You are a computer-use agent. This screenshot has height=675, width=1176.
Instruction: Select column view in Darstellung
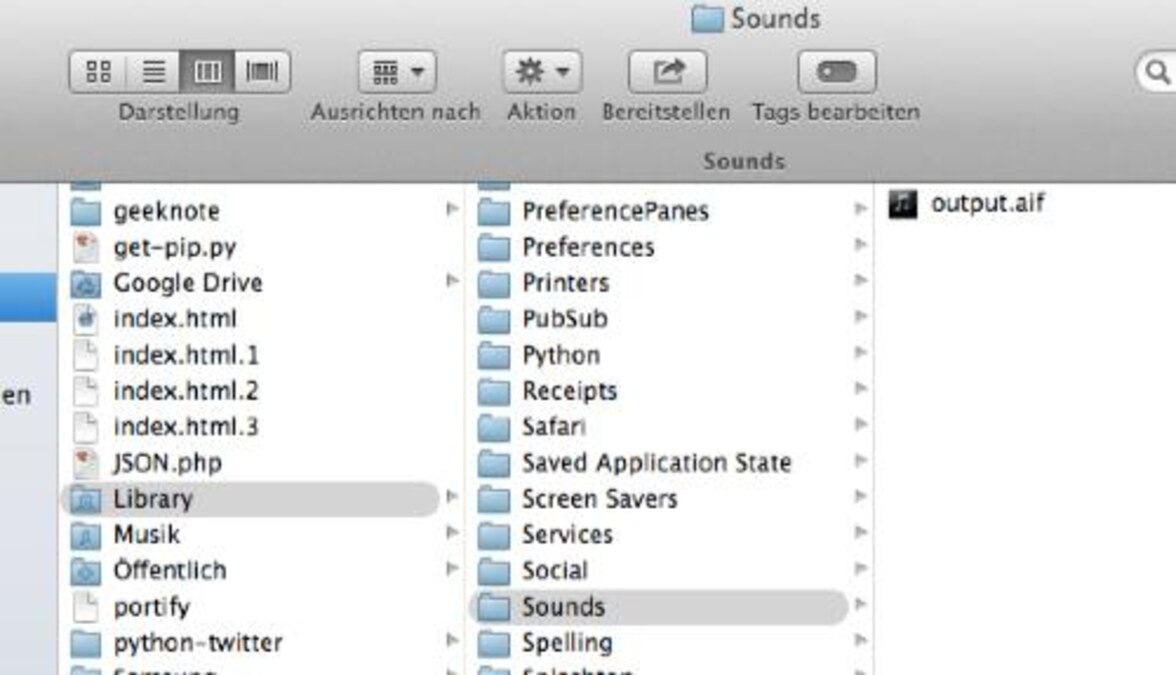[207, 72]
